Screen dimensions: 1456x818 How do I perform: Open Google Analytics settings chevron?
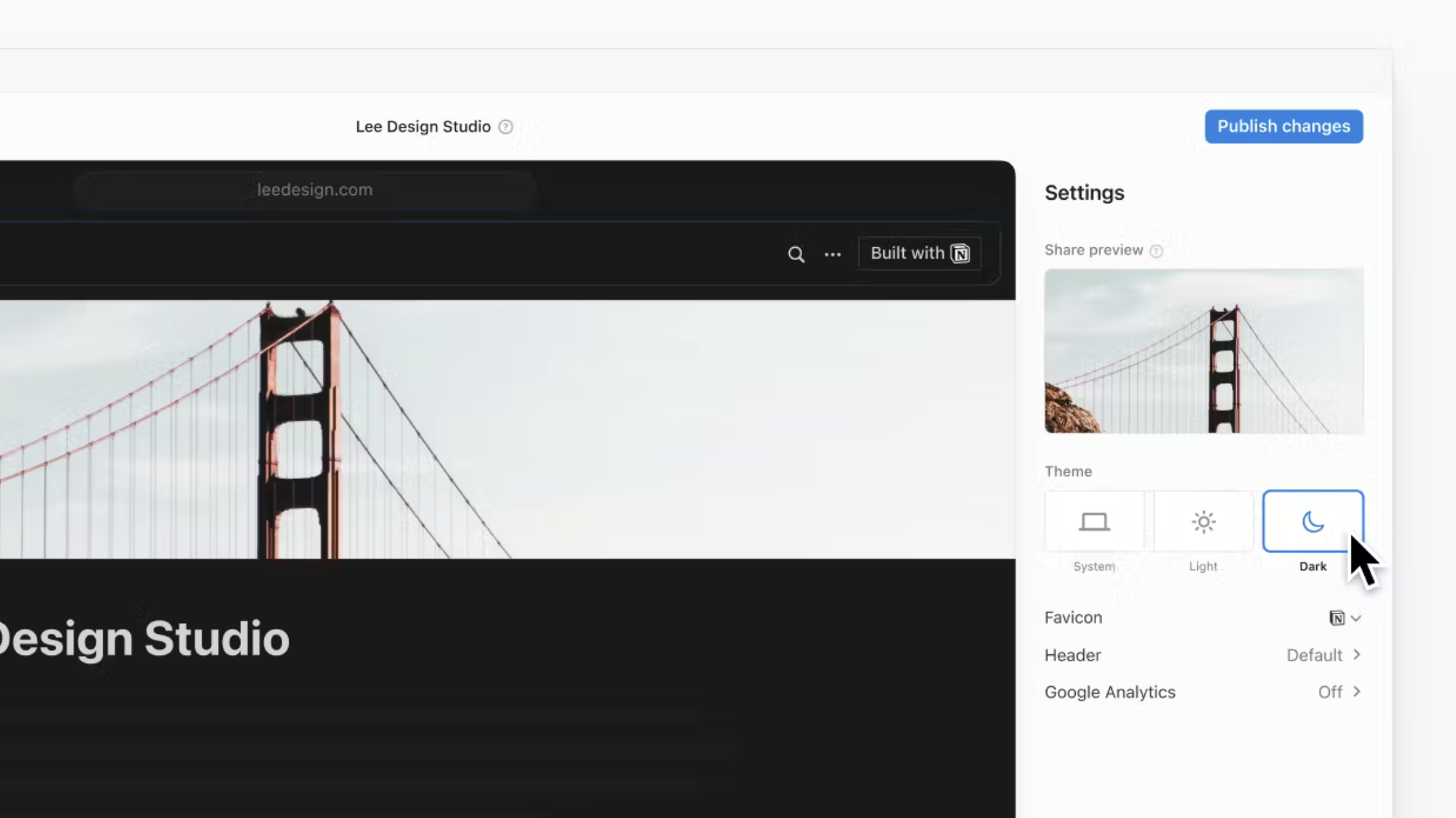pyautogui.click(x=1356, y=692)
